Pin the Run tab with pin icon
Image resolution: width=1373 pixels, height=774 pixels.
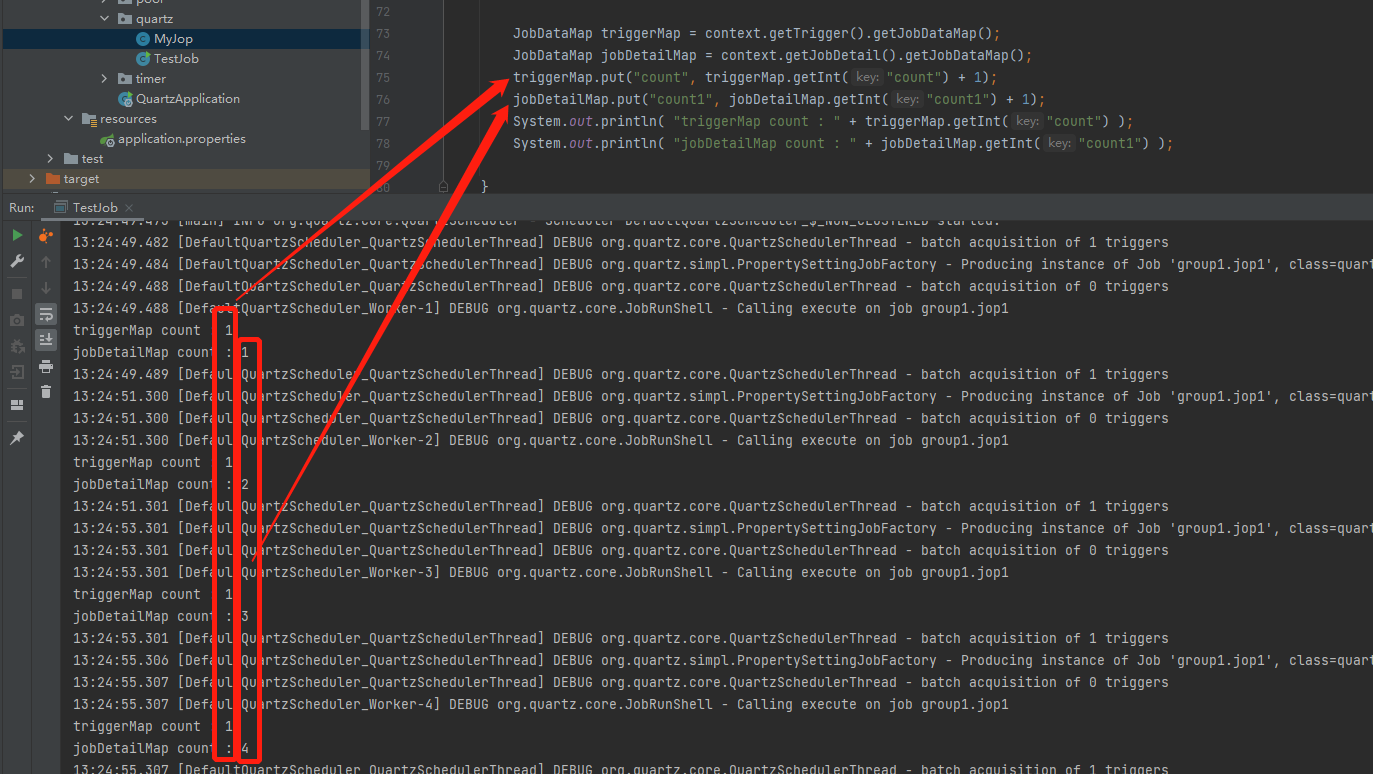pos(17,438)
